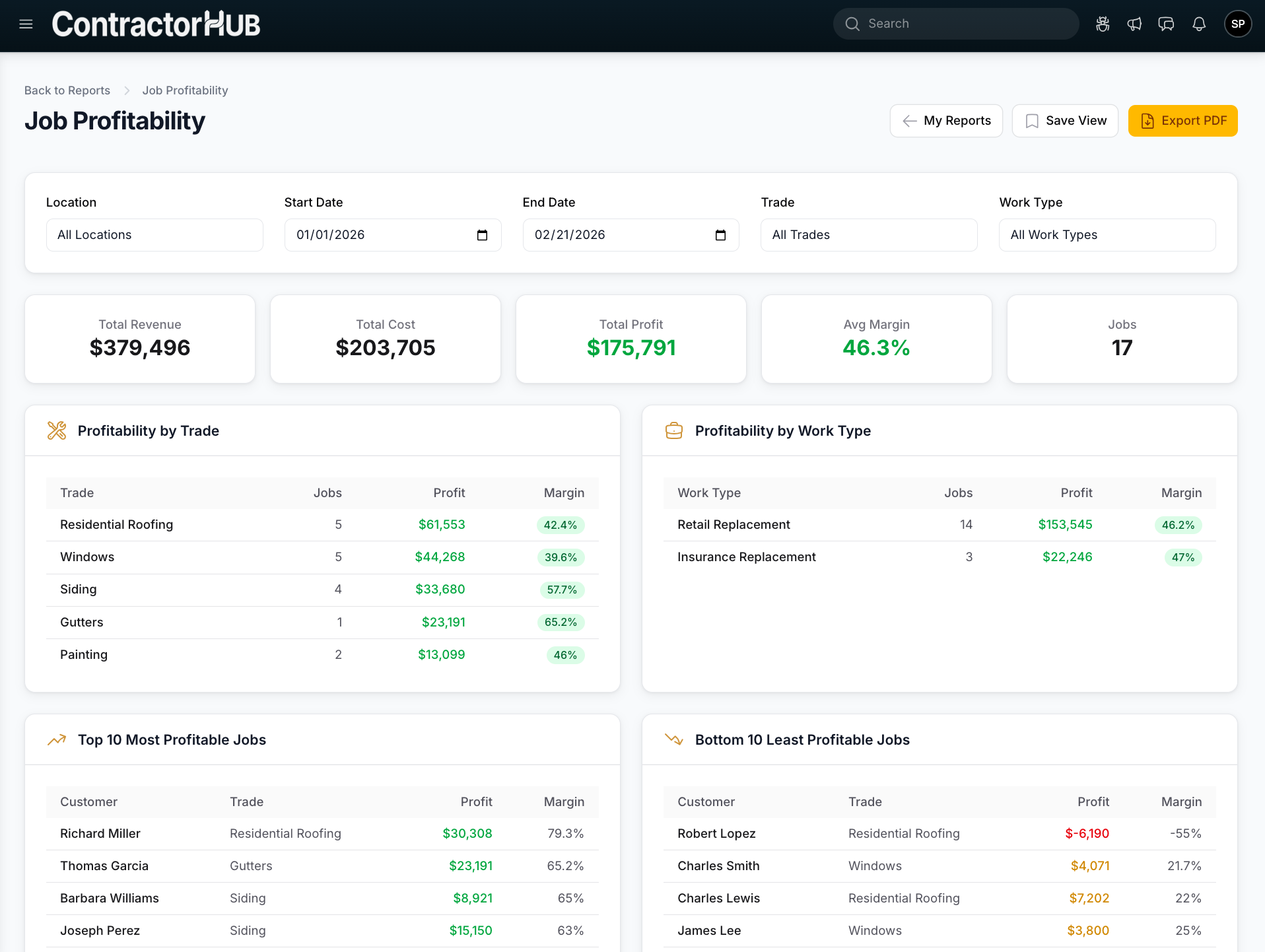Screen dimensions: 1265x952
Task: Open the hamburger menu next to ContractorHub
Action: point(25,24)
